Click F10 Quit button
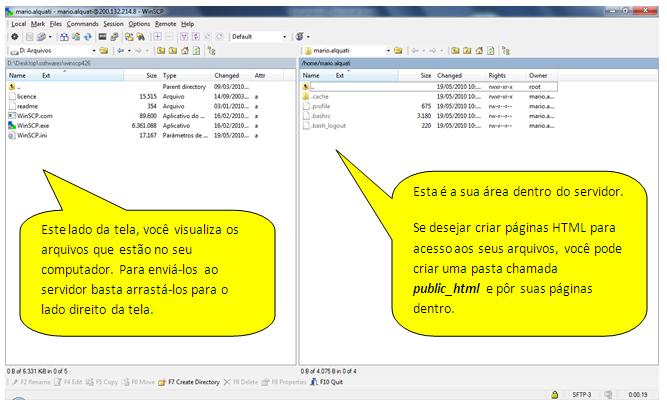This screenshot has height=411, width=667. tap(327, 382)
